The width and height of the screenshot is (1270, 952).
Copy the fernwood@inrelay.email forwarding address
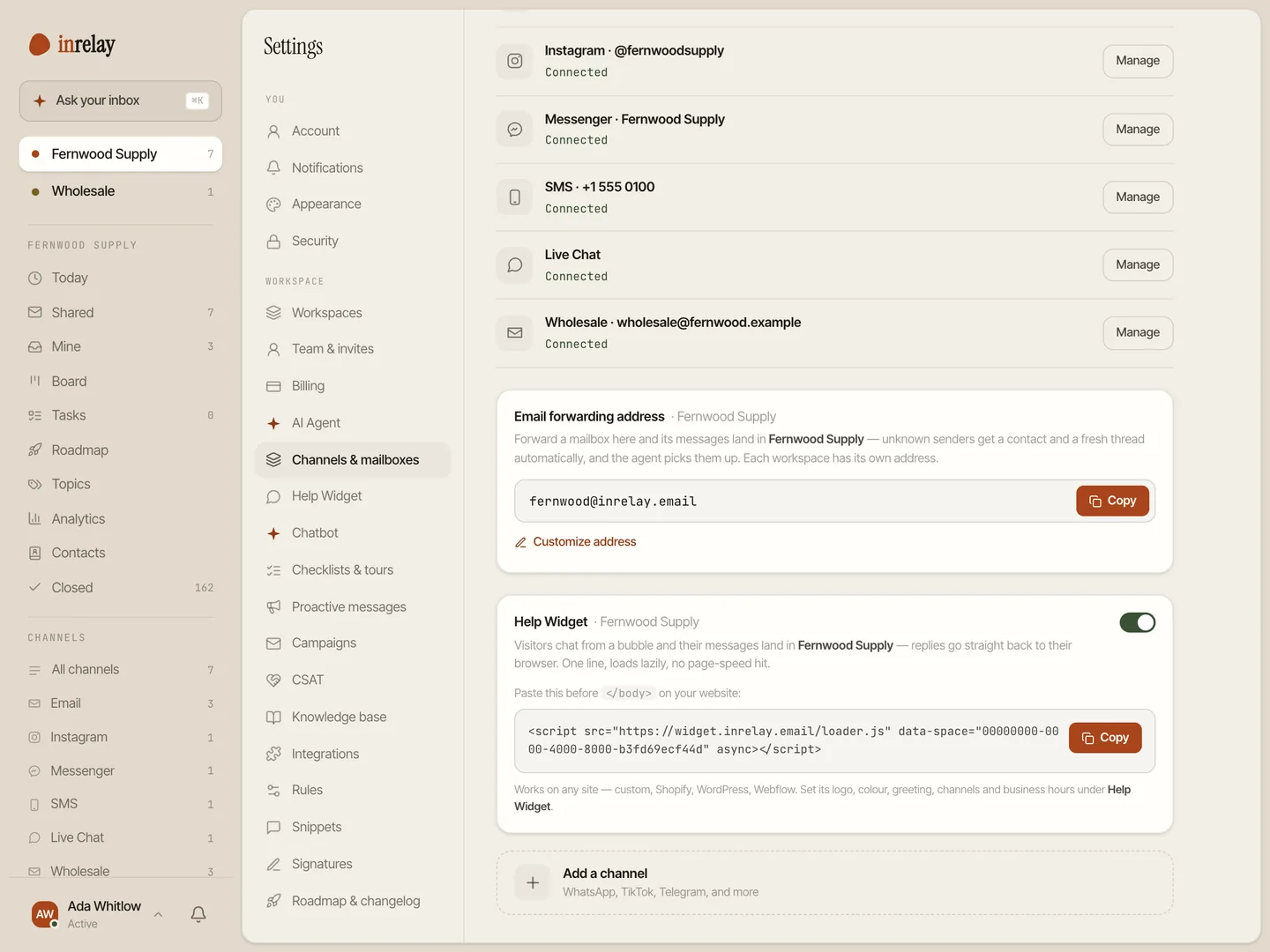[x=1112, y=502]
